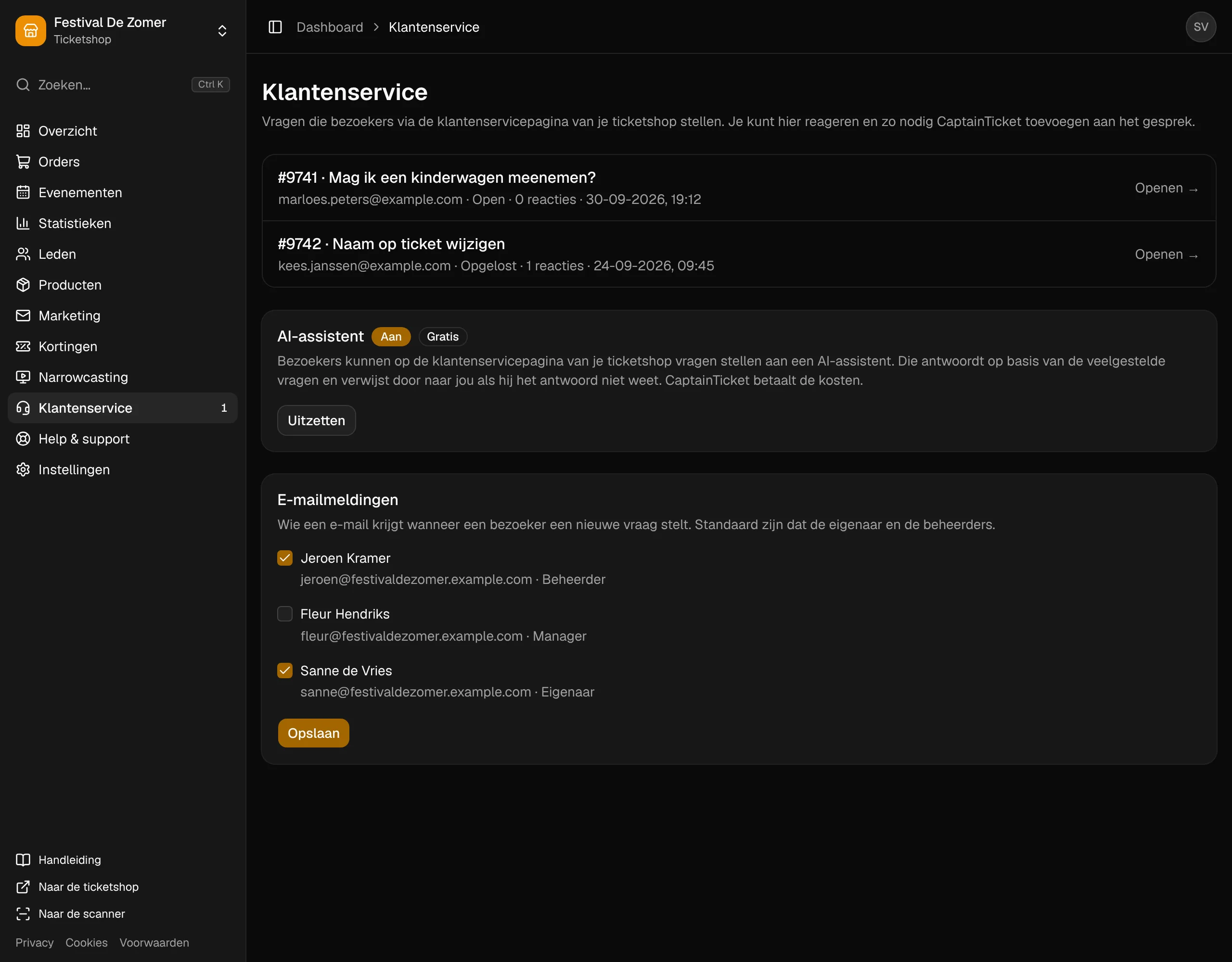Screen dimensions: 1232x962
Task: Open ticket #9741 via its Openen link
Action: (x=1166, y=188)
